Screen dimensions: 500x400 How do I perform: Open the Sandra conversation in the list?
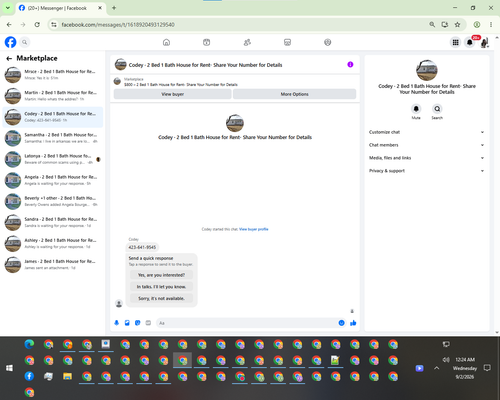coord(53,222)
